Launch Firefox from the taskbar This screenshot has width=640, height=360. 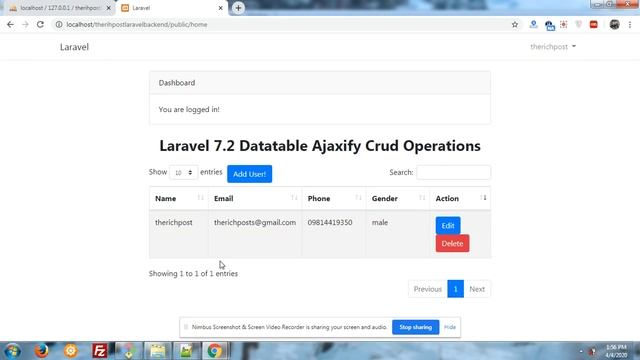(41, 351)
